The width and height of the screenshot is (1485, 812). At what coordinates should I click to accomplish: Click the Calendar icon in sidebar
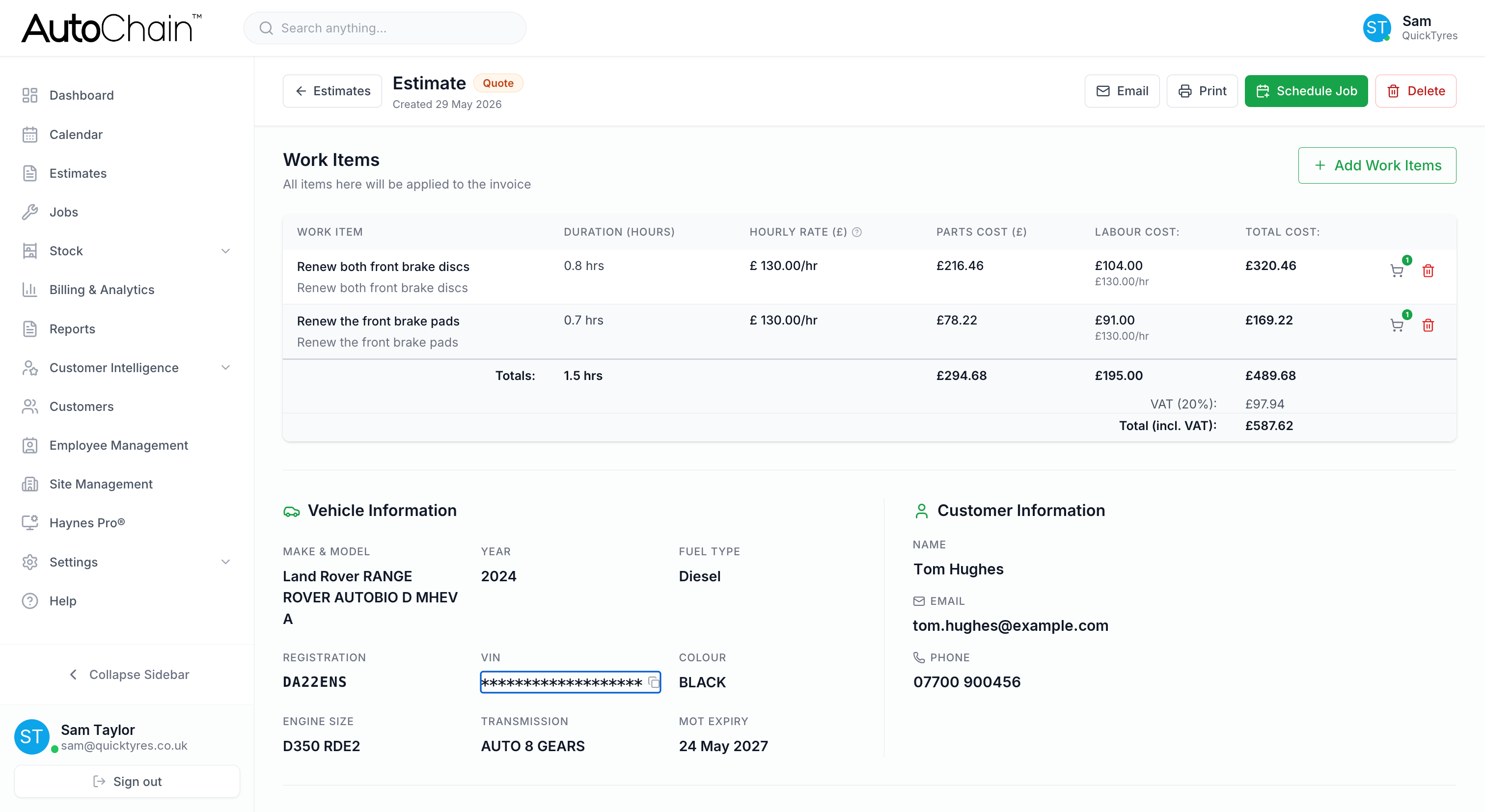[30, 135]
